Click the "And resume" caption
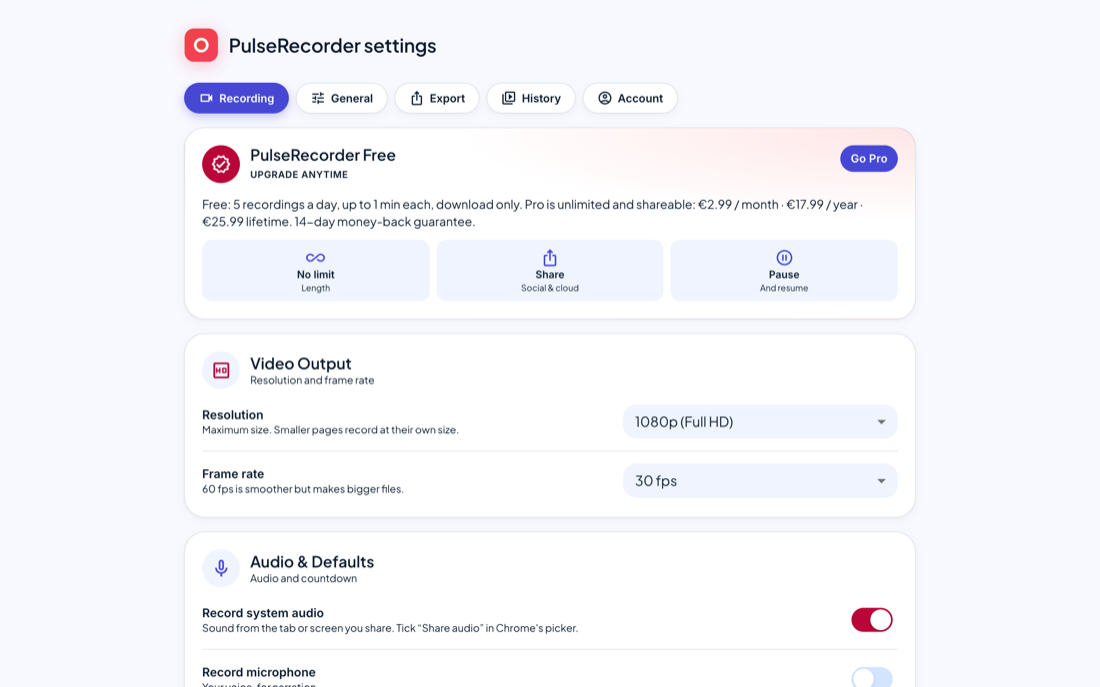Screen dimensions: 1100x687 coord(784,288)
